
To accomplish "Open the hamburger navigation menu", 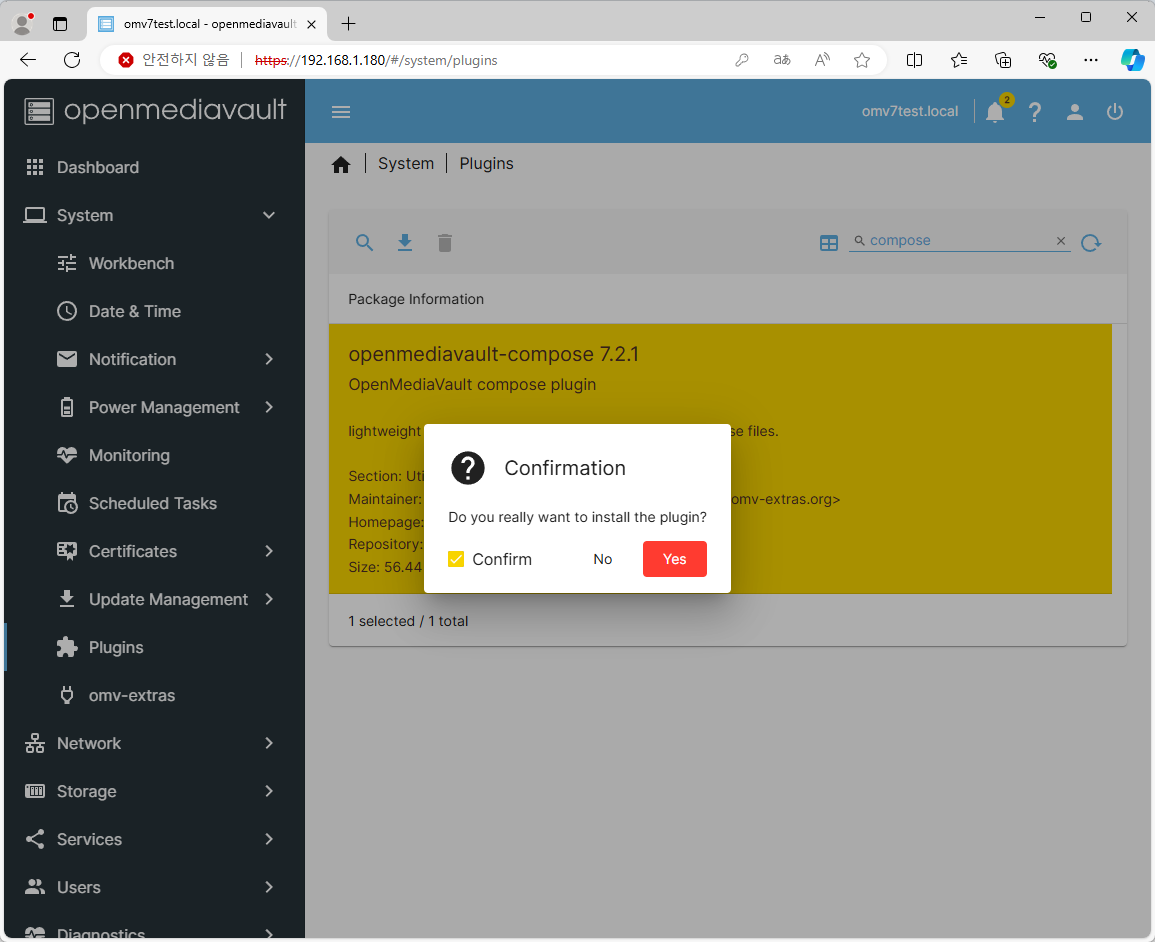I will (340, 112).
